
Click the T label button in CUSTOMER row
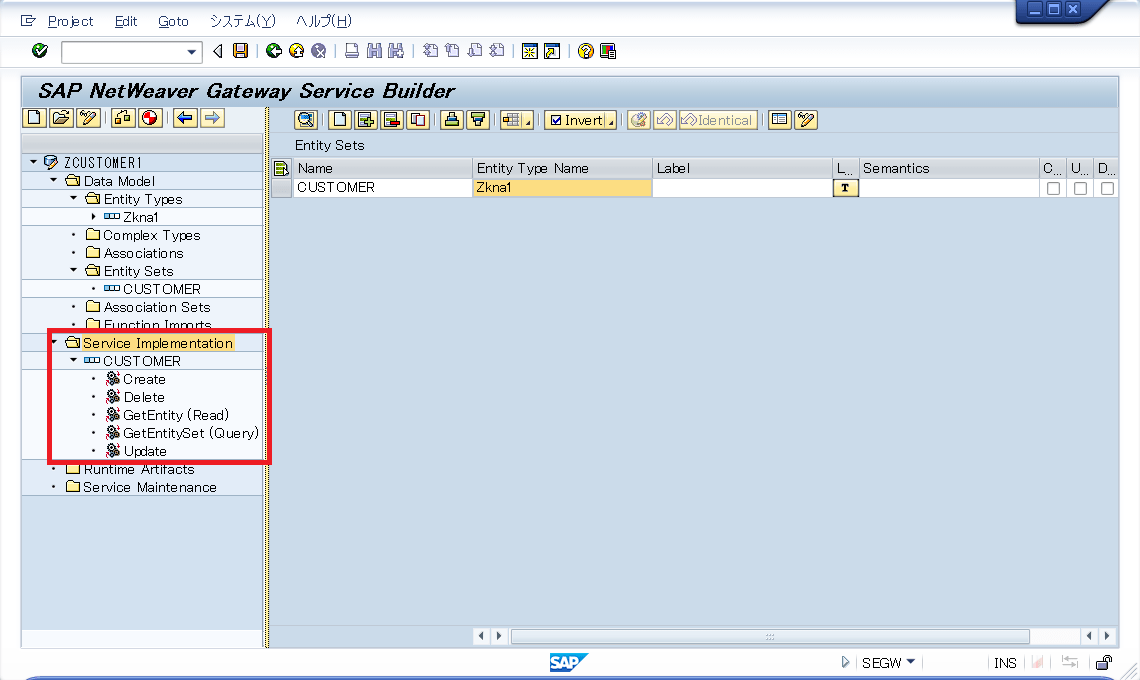tap(845, 188)
